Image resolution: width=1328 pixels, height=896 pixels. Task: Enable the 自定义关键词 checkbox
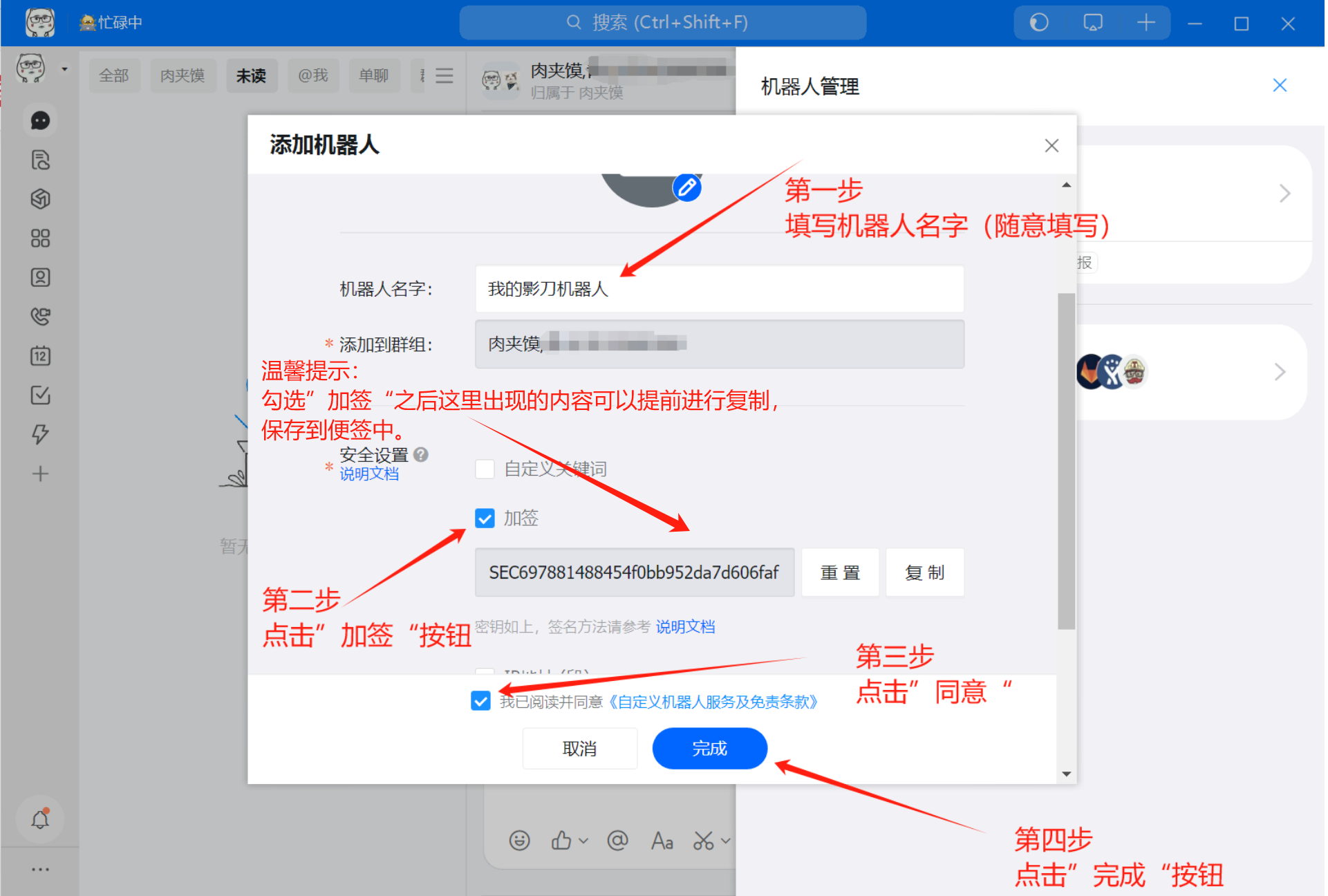point(485,469)
